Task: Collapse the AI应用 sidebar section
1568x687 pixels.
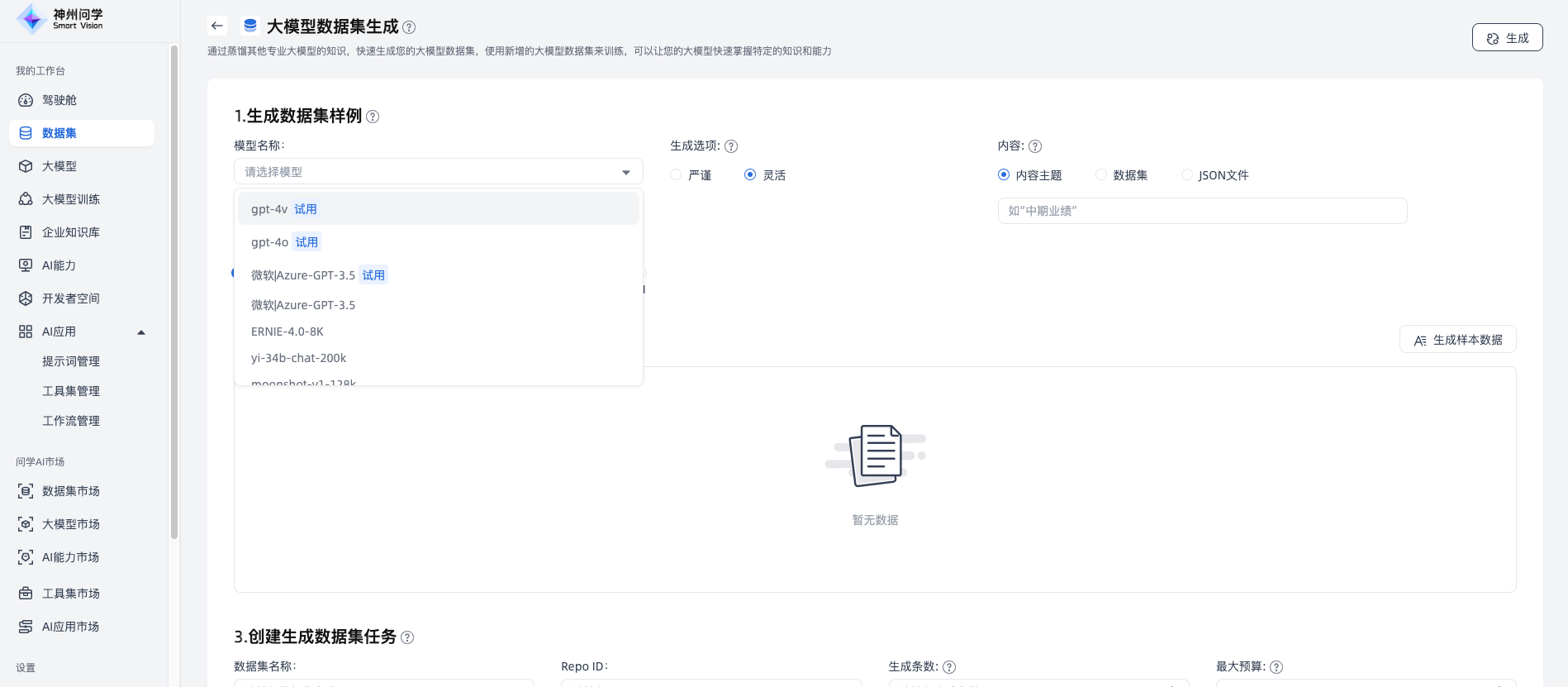Action: 141,332
